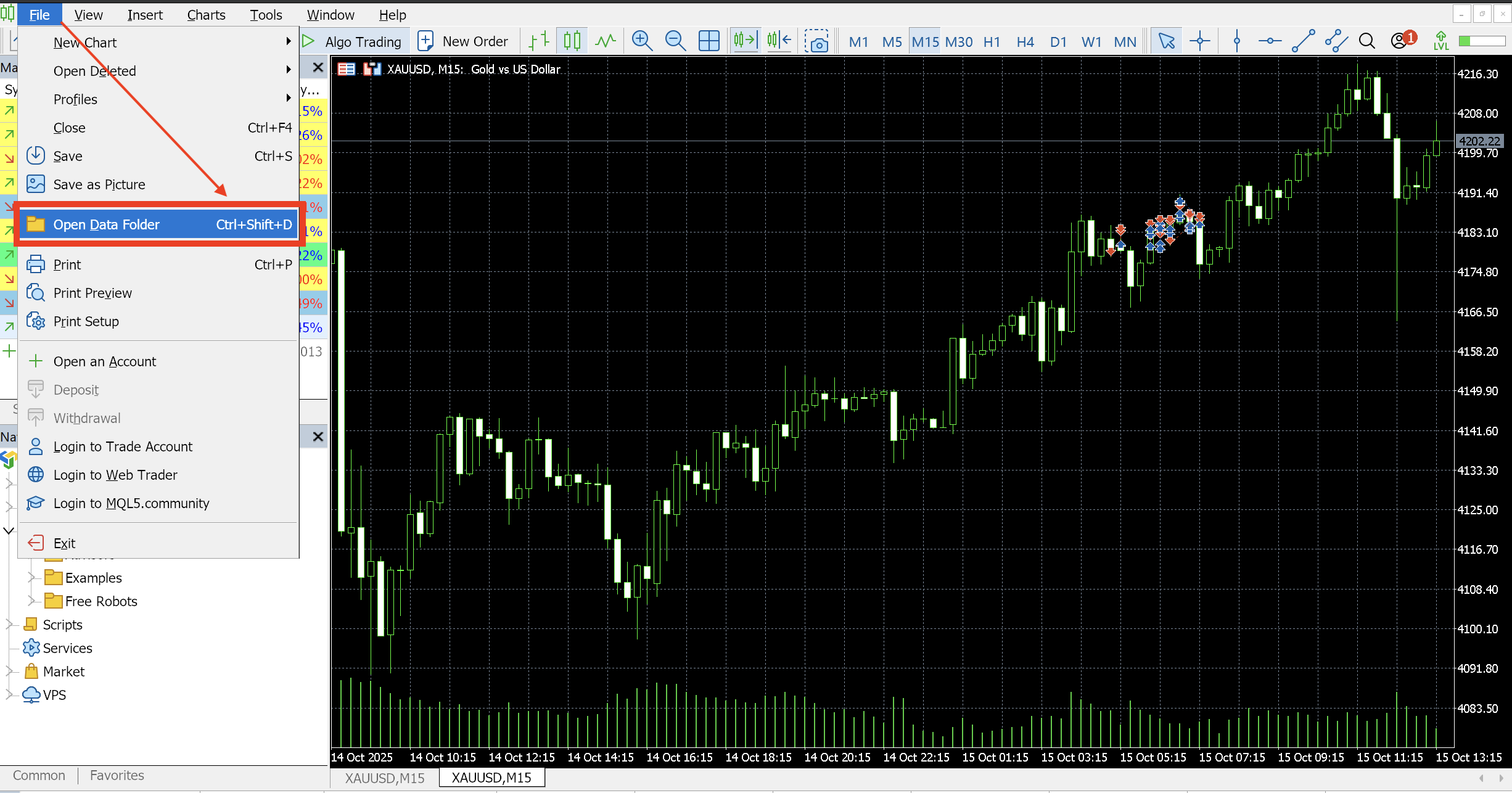This screenshot has width=1512, height=793.
Task: Click the Zoom In magnifier icon
Action: 642,41
